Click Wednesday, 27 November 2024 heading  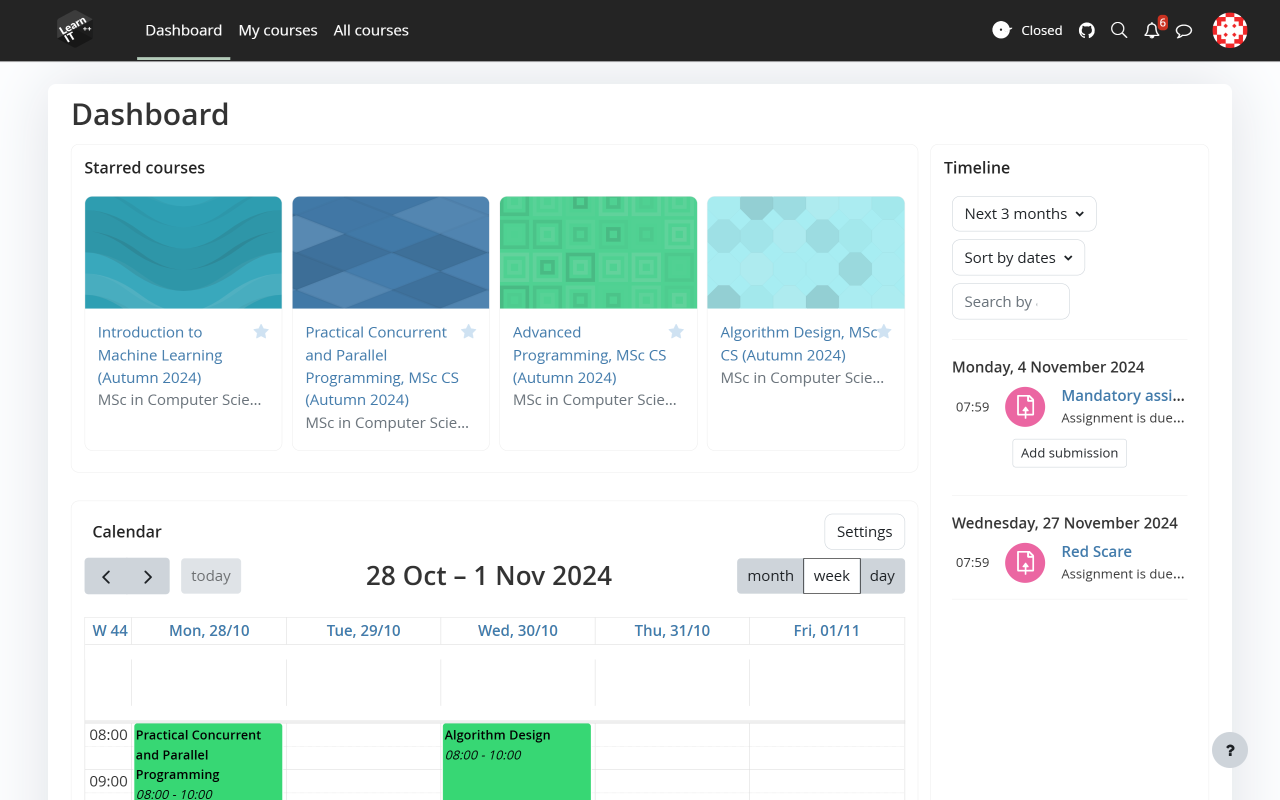pyautogui.click(x=1064, y=523)
